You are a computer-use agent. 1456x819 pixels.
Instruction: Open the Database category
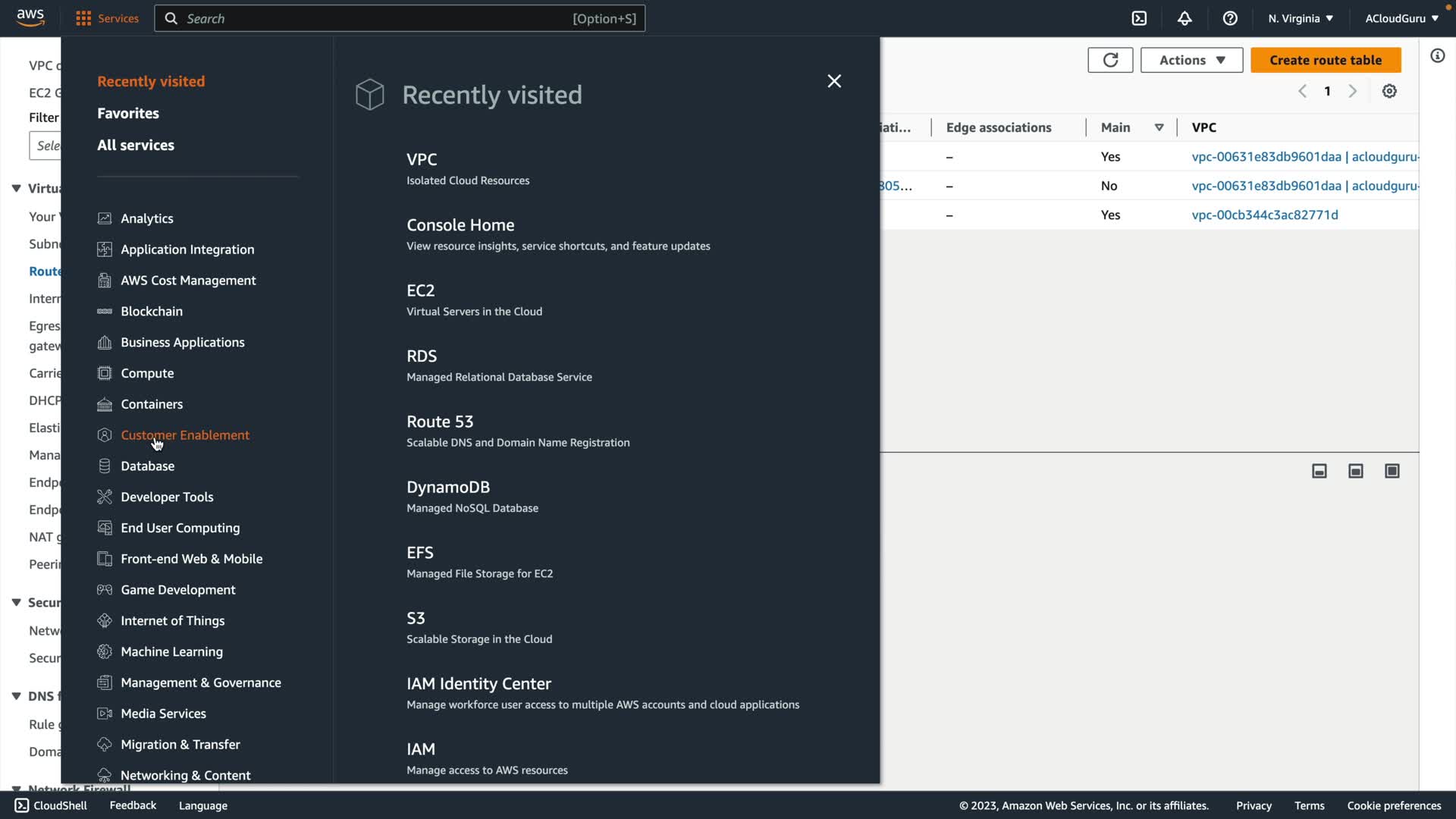click(147, 466)
